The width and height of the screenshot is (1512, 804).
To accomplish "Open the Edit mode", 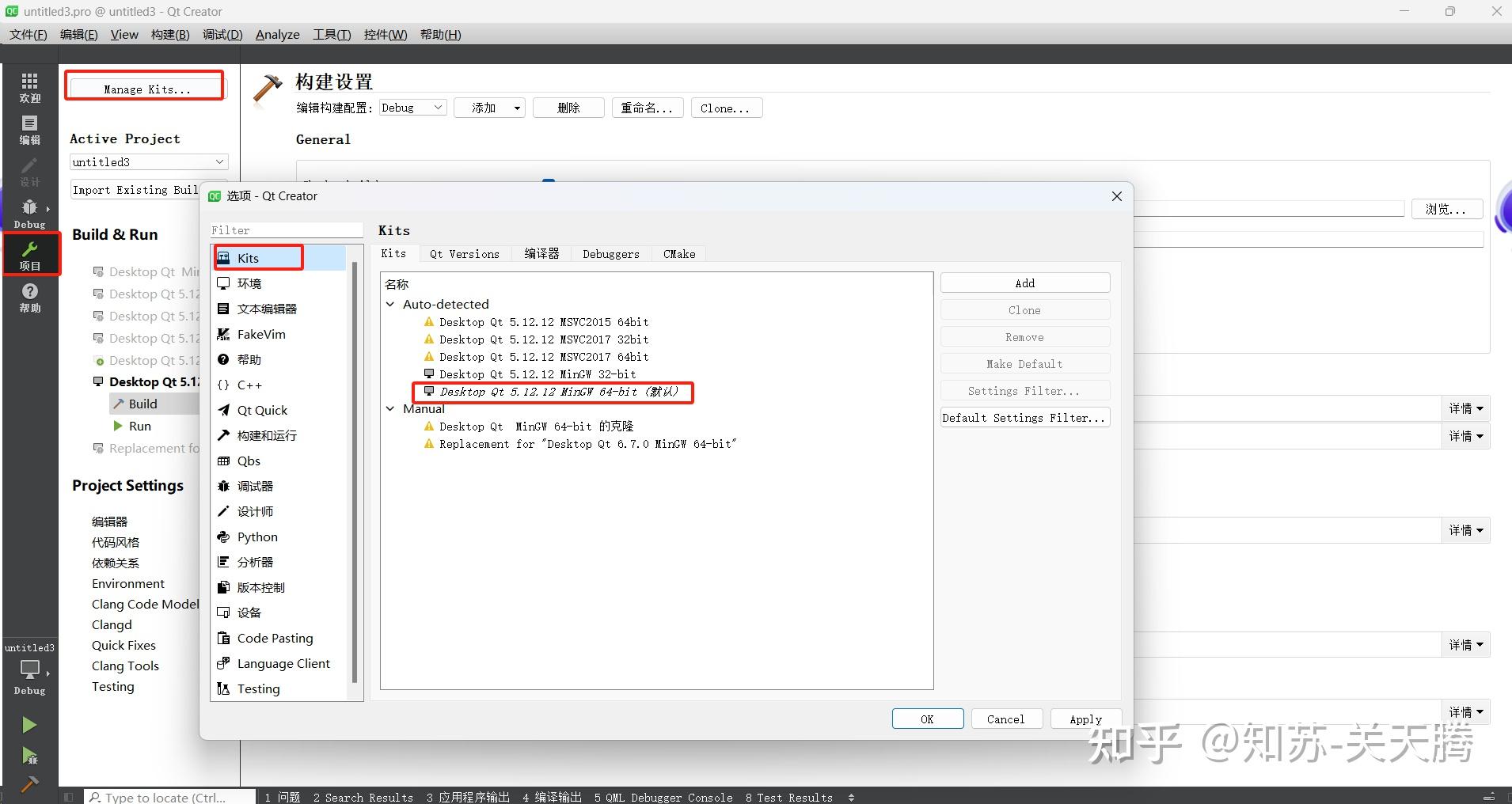I will point(29,128).
